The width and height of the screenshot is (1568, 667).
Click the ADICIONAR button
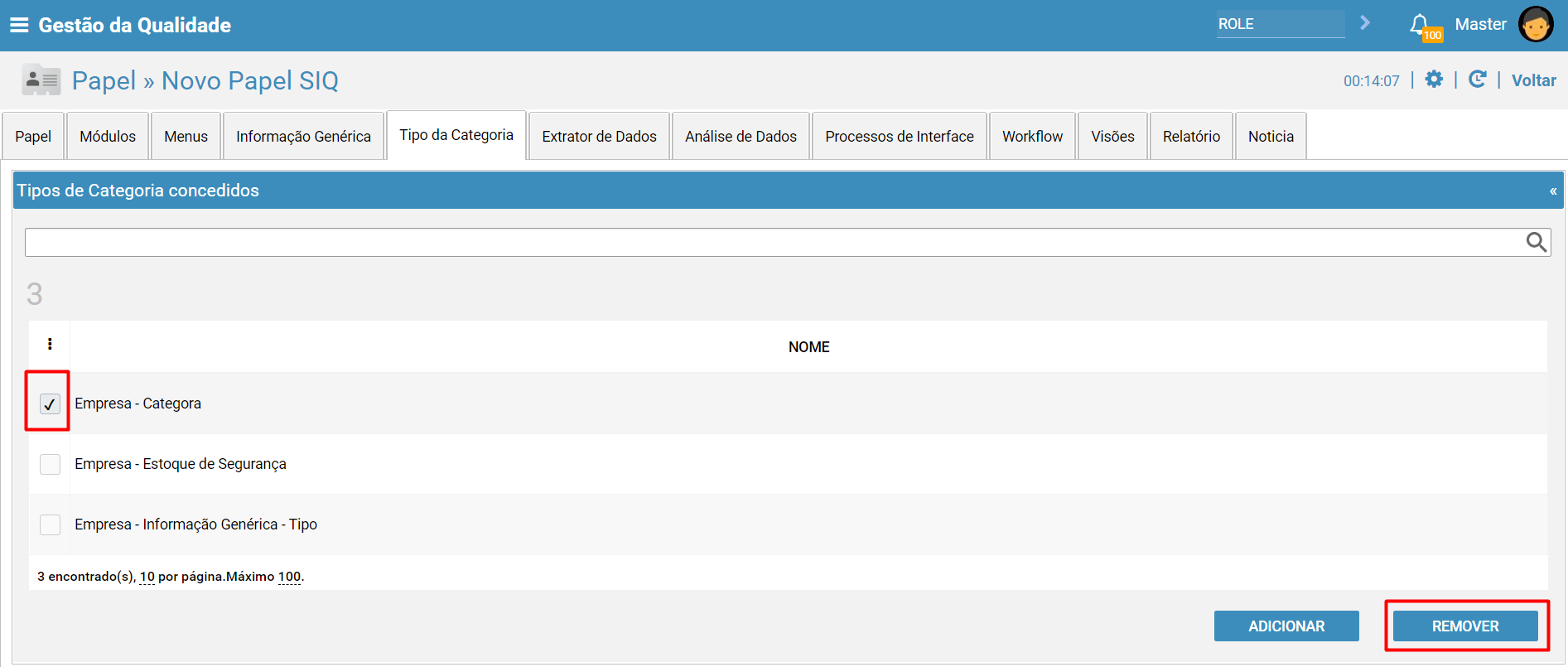[1286, 626]
